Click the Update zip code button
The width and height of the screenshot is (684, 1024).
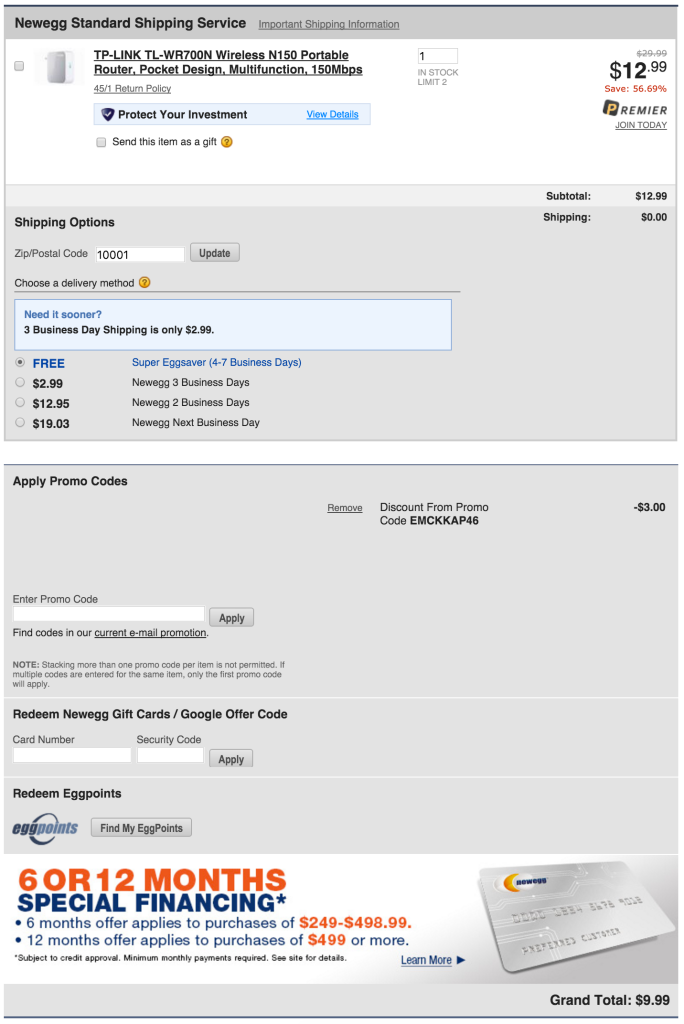tap(214, 253)
